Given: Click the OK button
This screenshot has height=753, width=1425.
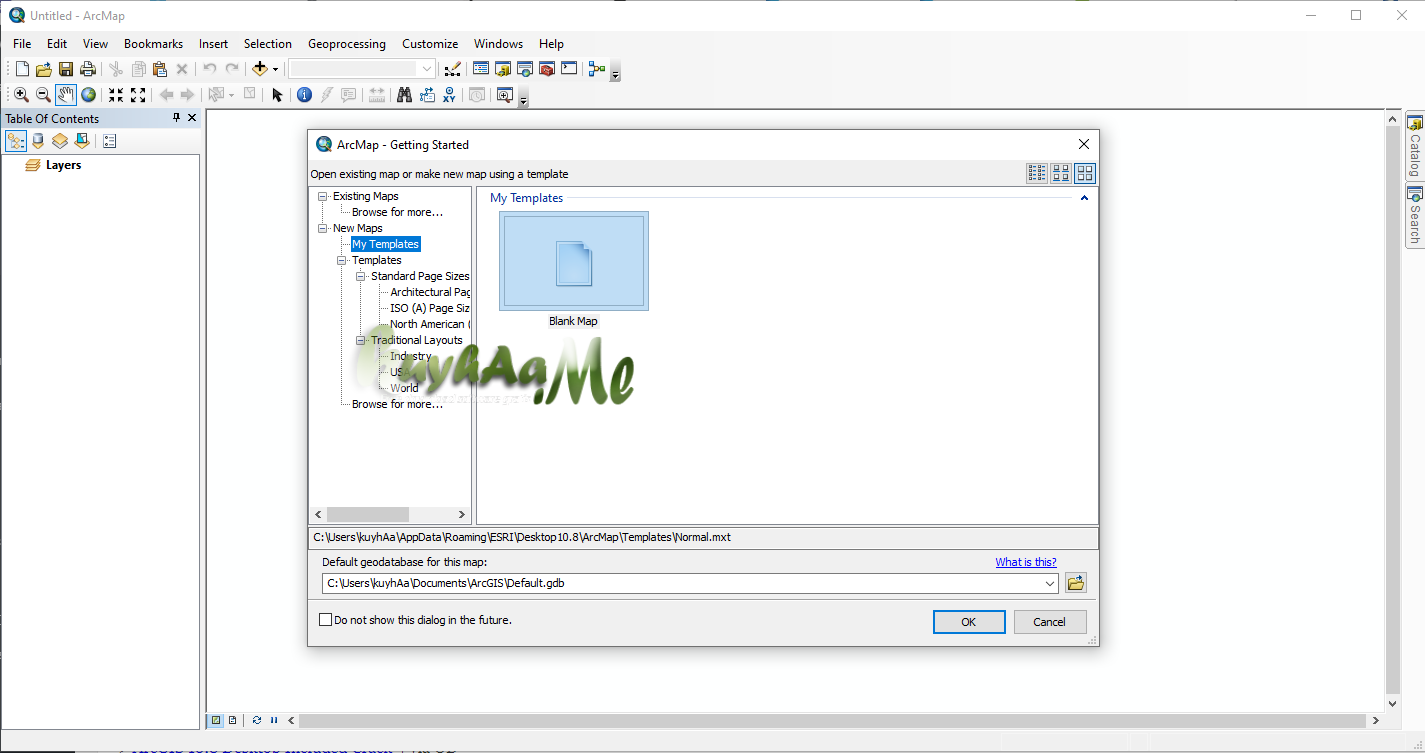Looking at the screenshot, I should (969, 622).
